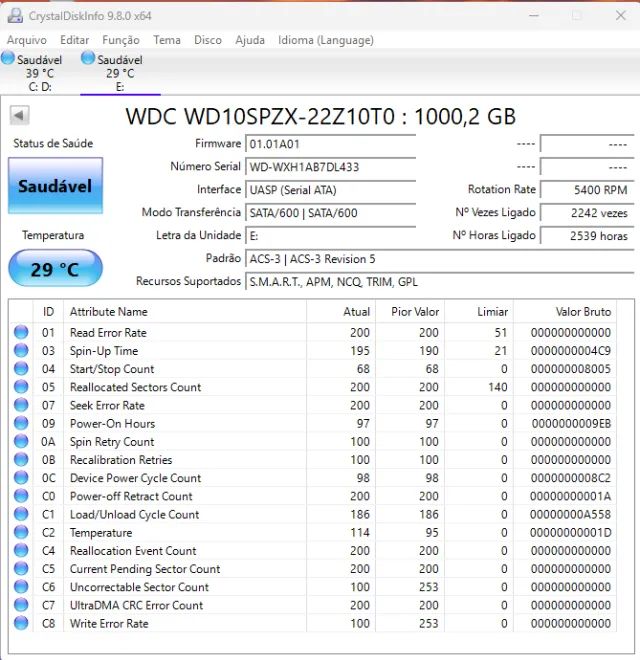Click the Letra da Unidade field
This screenshot has height=660, width=640.
pyautogui.click(x=331, y=236)
